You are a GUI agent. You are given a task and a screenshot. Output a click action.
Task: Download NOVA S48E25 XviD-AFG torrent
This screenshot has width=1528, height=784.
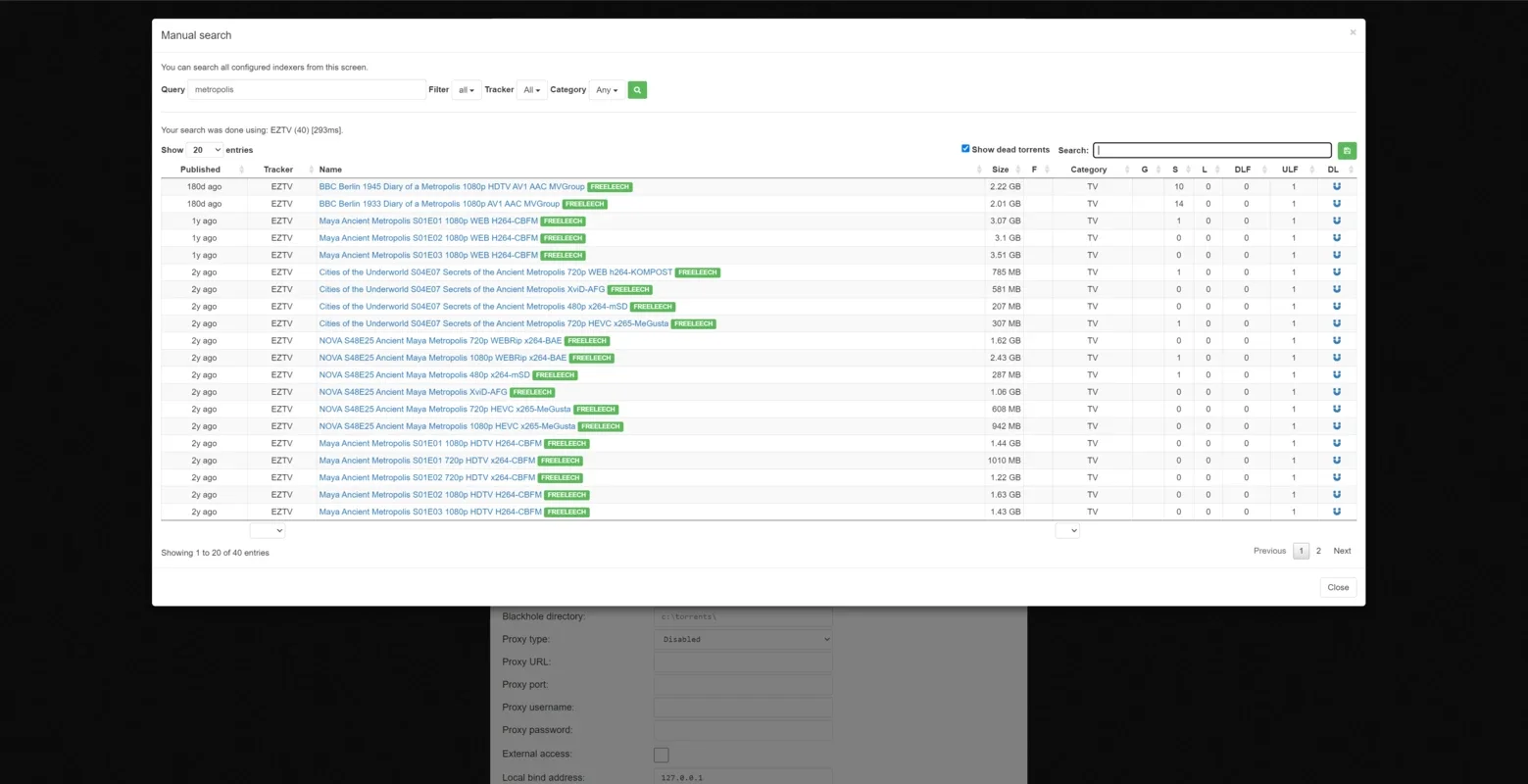click(x=1337, y=392)
